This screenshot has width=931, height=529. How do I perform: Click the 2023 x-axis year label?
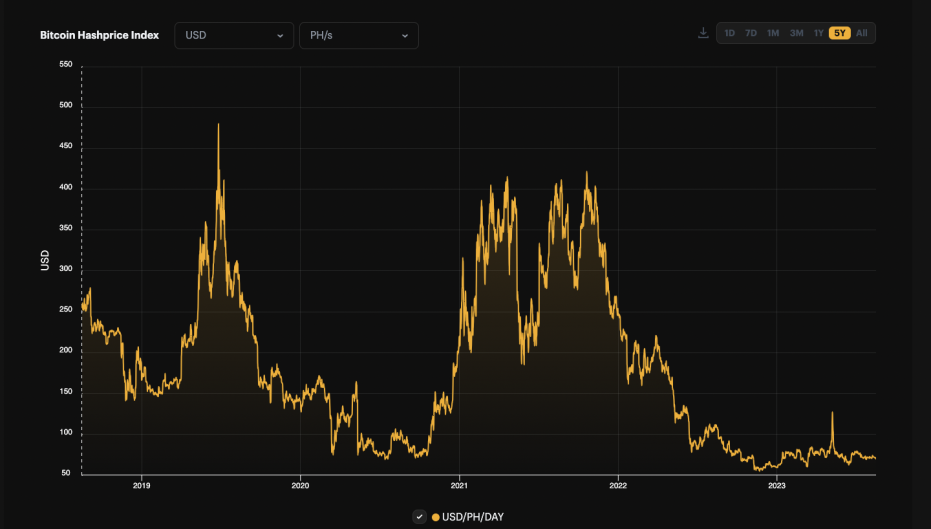pos(777,486)
